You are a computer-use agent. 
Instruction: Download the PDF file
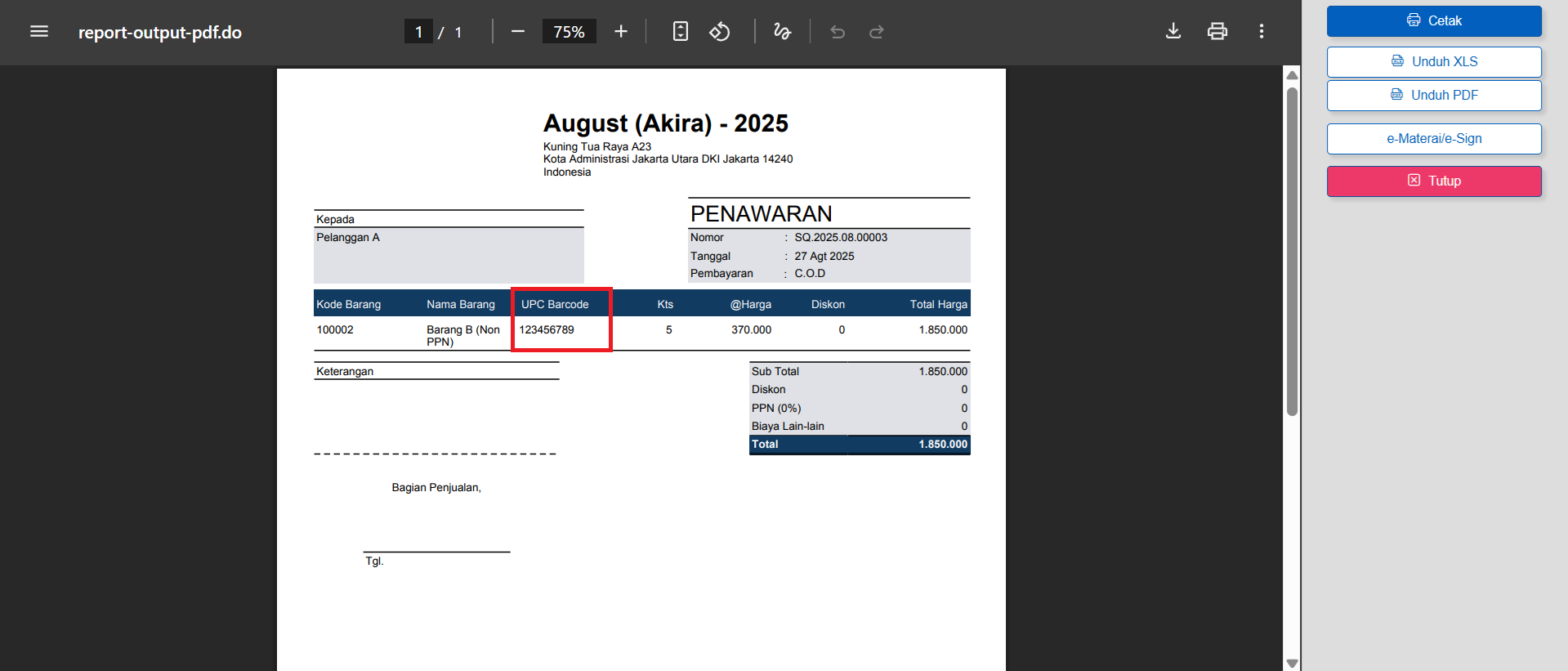point(1173,32)
